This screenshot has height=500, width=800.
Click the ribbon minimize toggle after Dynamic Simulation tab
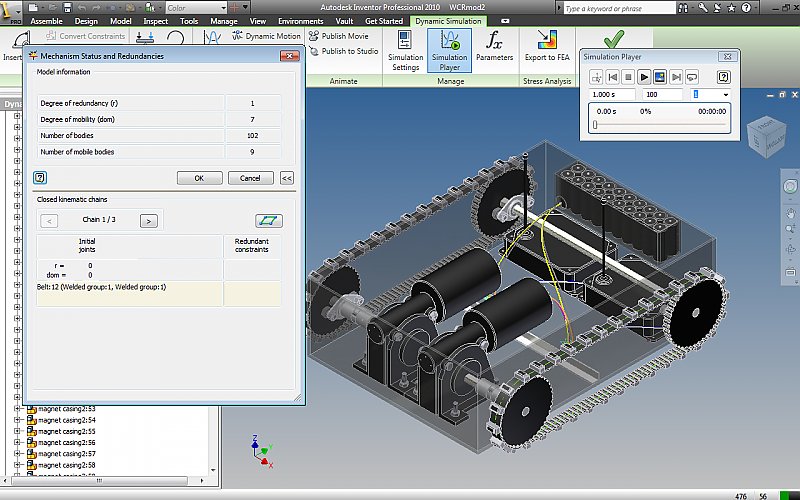pyautogui.click(x=505, y=21)
